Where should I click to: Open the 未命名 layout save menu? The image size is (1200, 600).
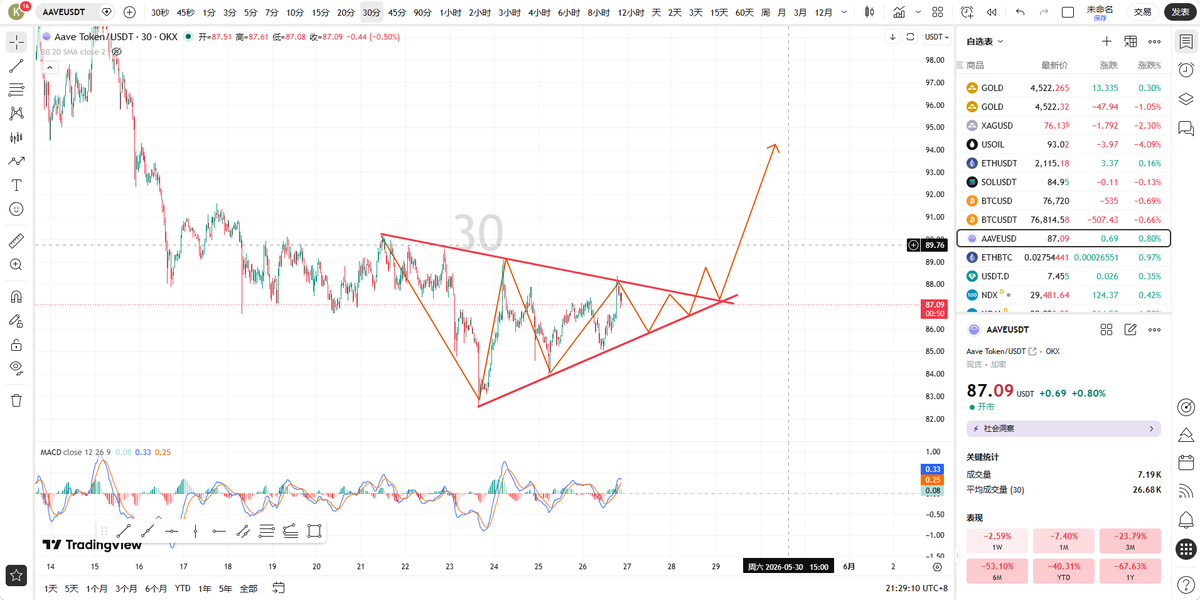[1100, 12]
